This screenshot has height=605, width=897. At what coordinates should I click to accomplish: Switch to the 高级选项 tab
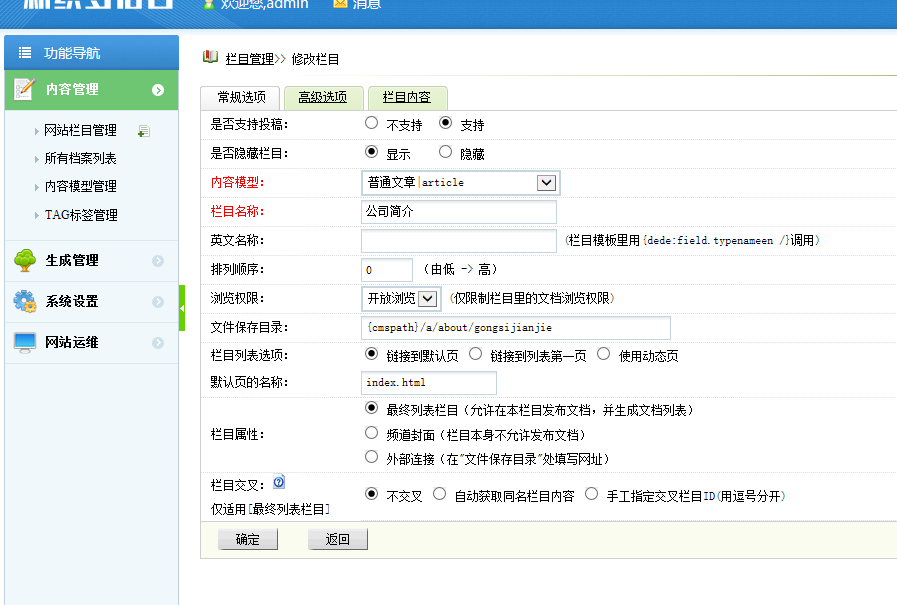click(323, 98)
